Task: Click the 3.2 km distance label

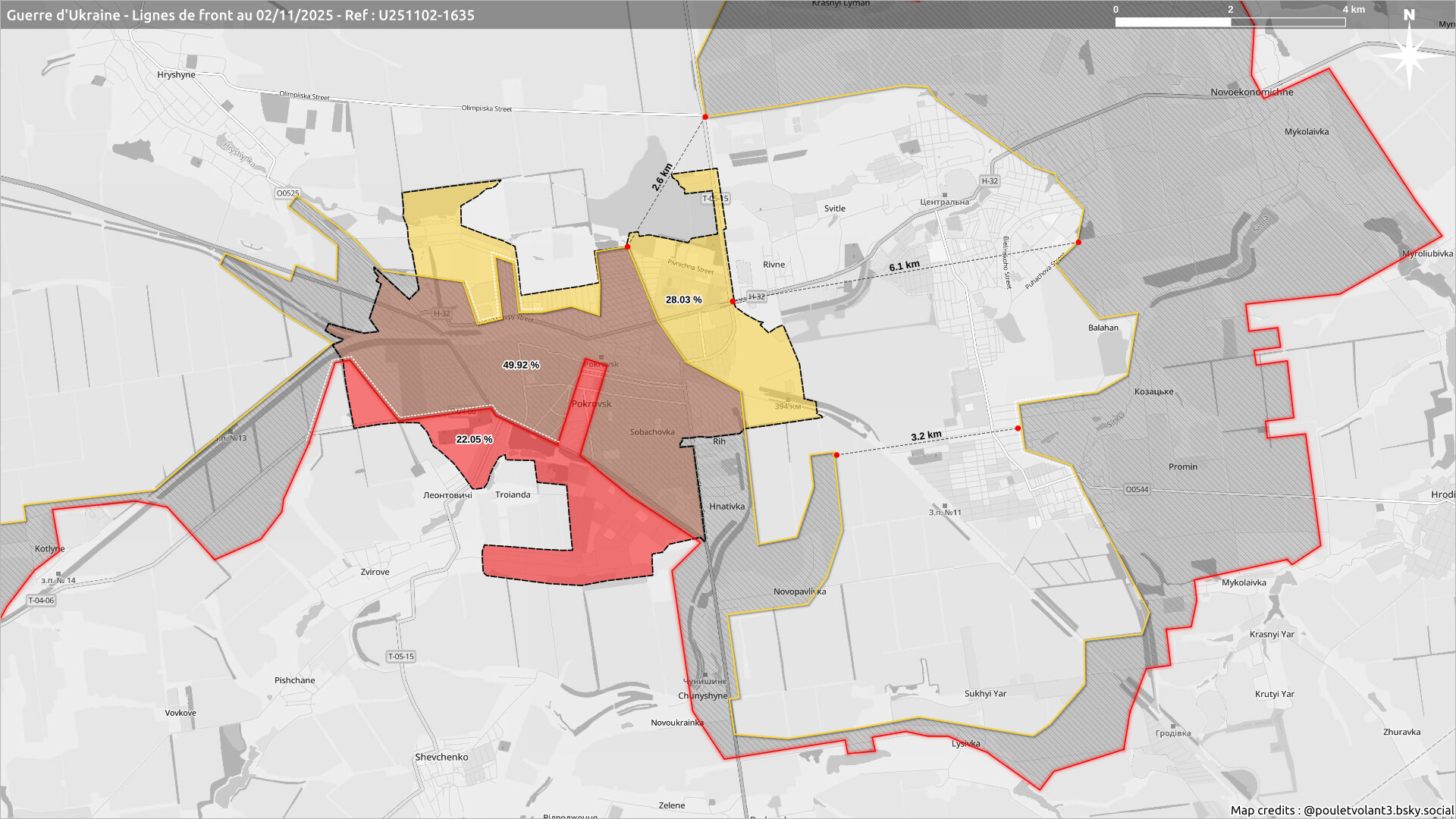Action: (926, 436)
